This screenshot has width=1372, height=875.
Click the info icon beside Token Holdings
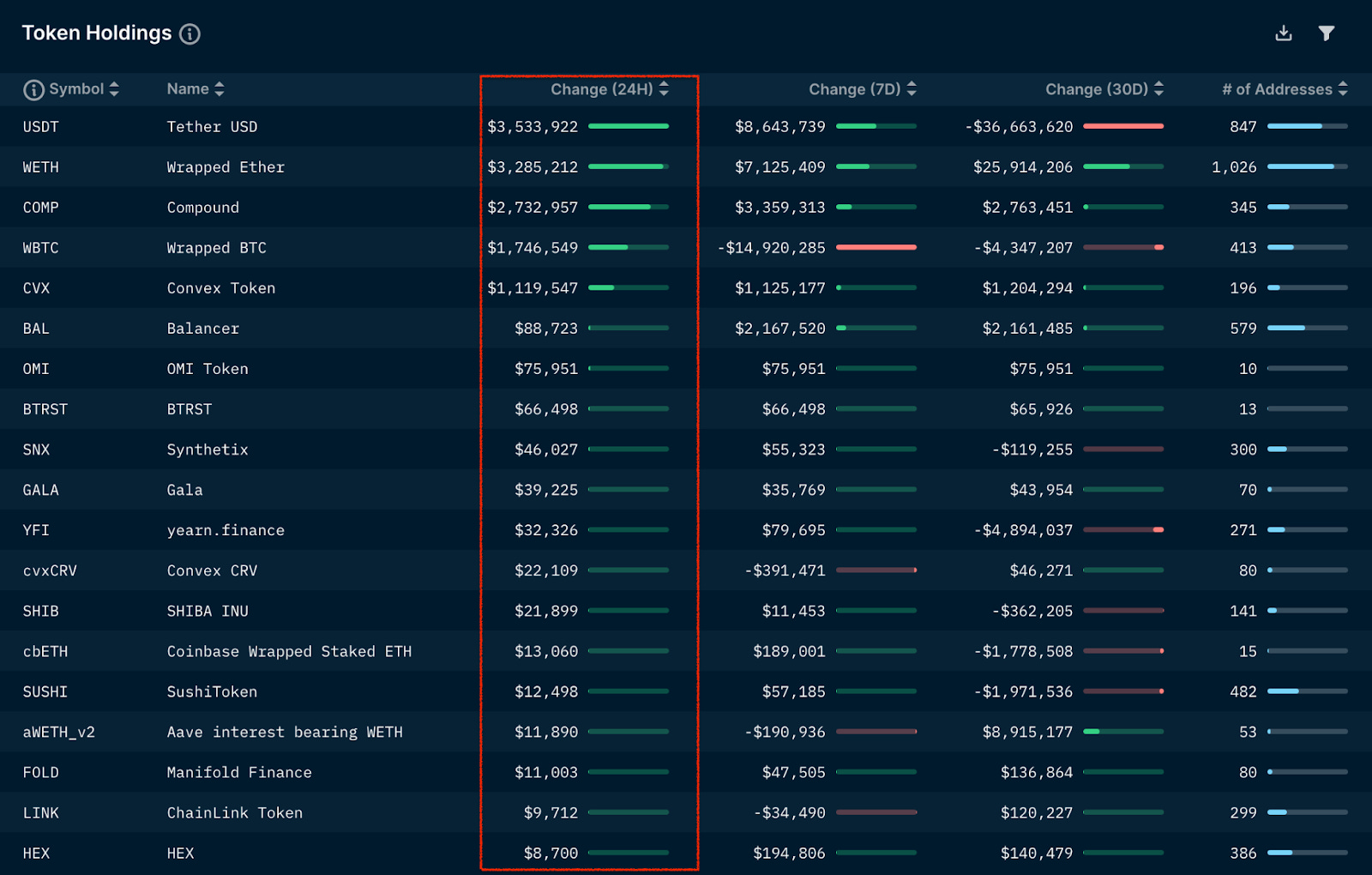(190, 33)
